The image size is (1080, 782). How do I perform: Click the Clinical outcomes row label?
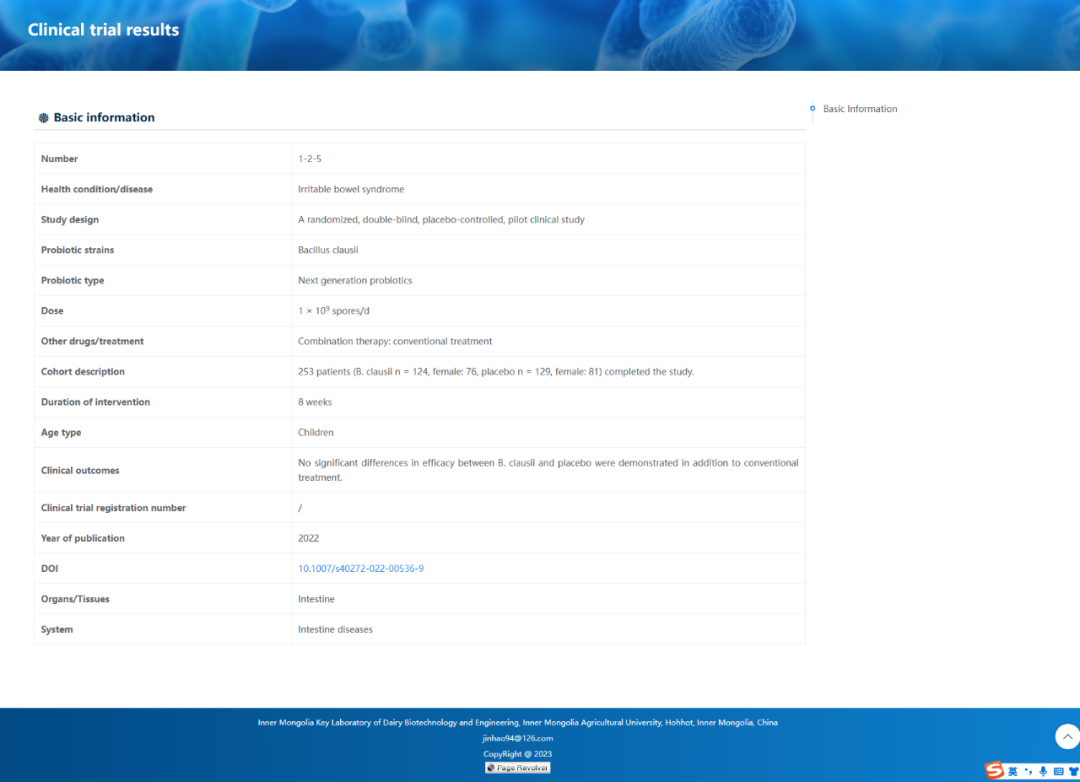click(x=80, y=470)
